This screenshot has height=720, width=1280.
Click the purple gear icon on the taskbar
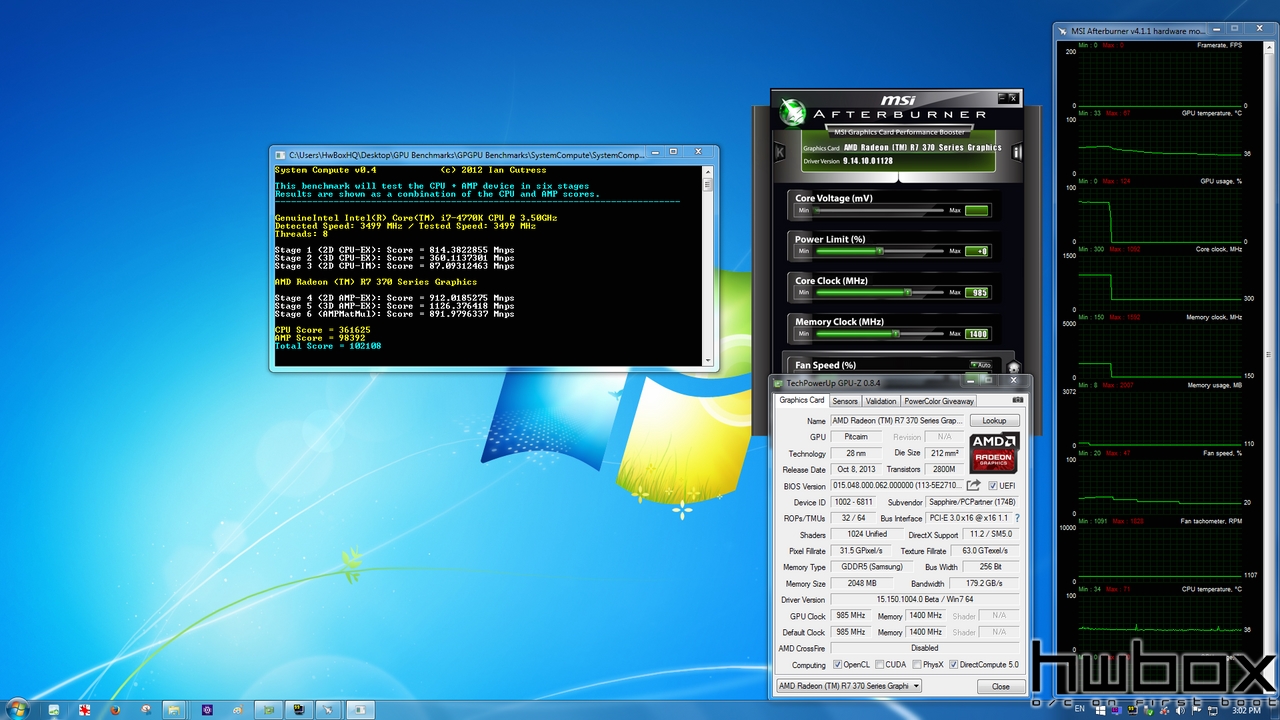tap(208, 709)
